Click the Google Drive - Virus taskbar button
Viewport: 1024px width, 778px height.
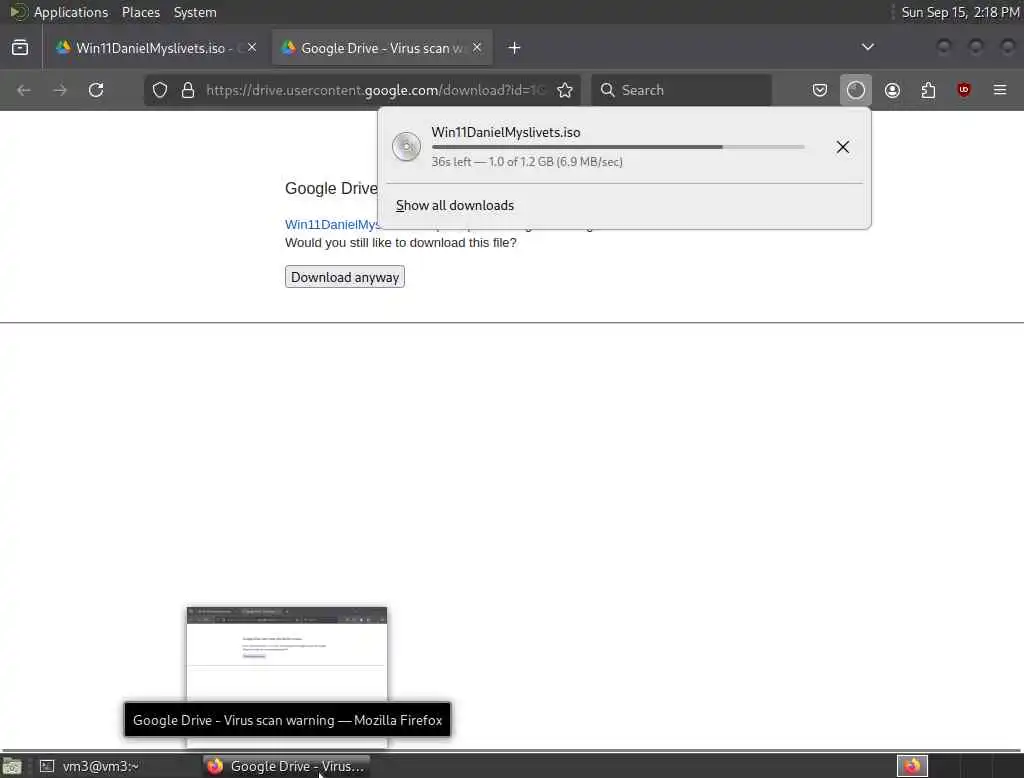click(286, 766)
